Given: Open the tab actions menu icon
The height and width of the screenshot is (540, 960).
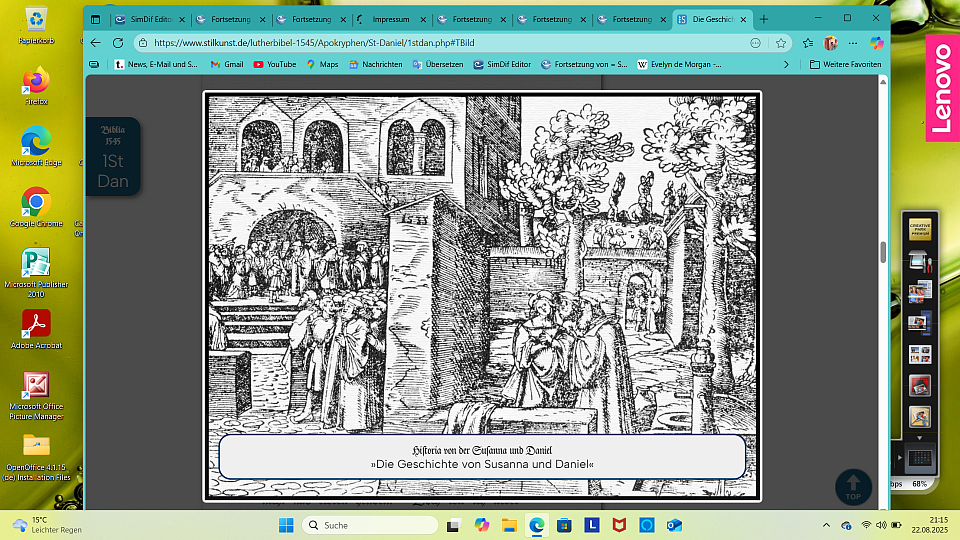Looking at the screenshot, I should point(96,20).
